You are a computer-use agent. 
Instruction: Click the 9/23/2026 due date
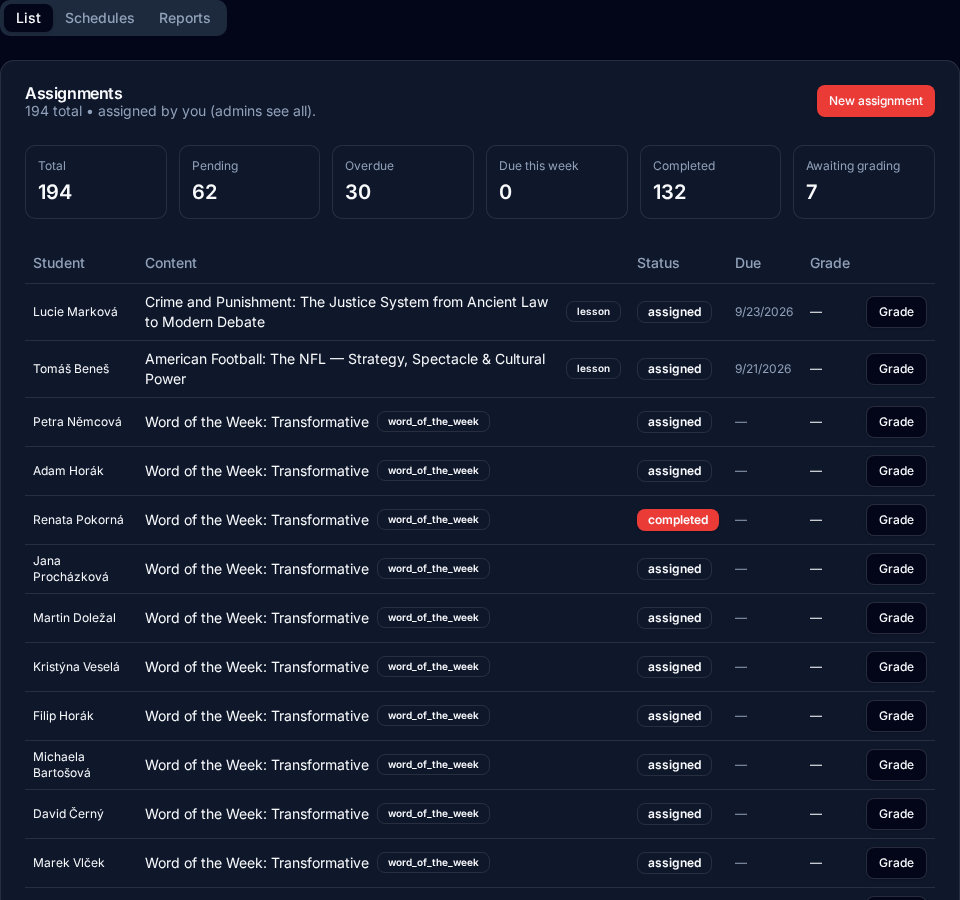point(763,312)
